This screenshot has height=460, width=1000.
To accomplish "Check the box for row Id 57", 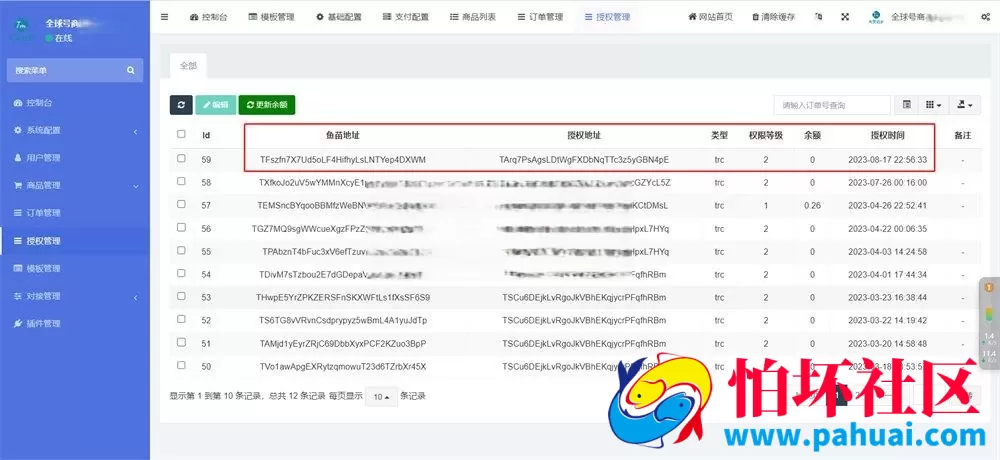I will coord(181,205).
